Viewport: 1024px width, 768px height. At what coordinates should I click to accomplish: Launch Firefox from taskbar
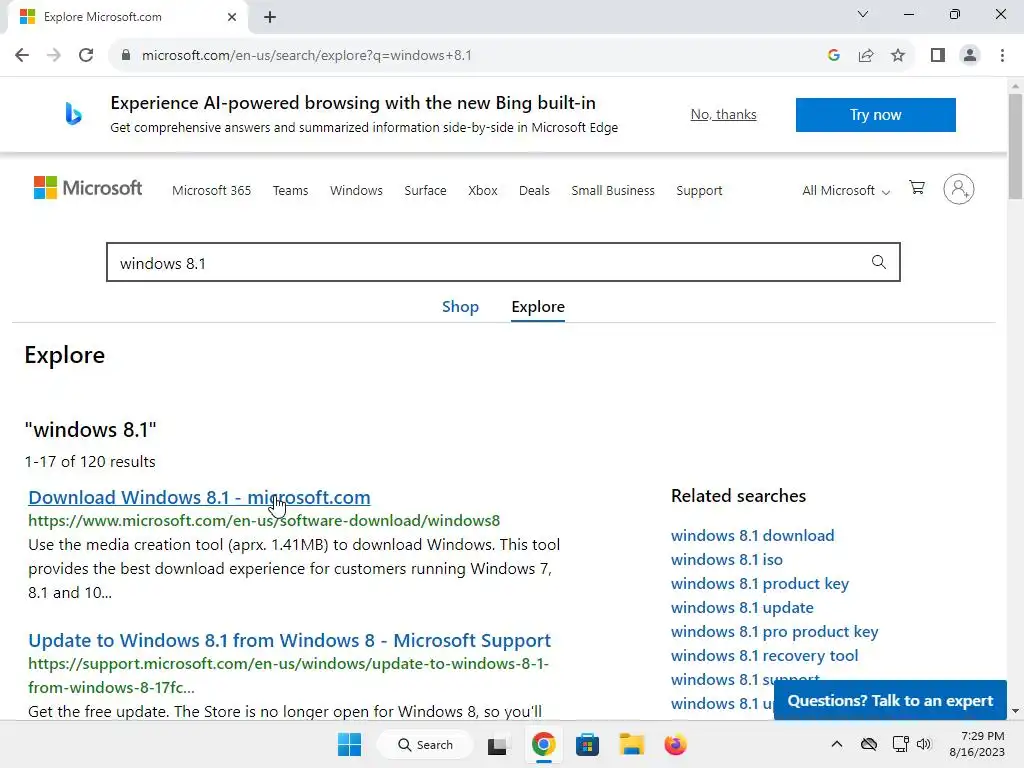pos(675,744)
